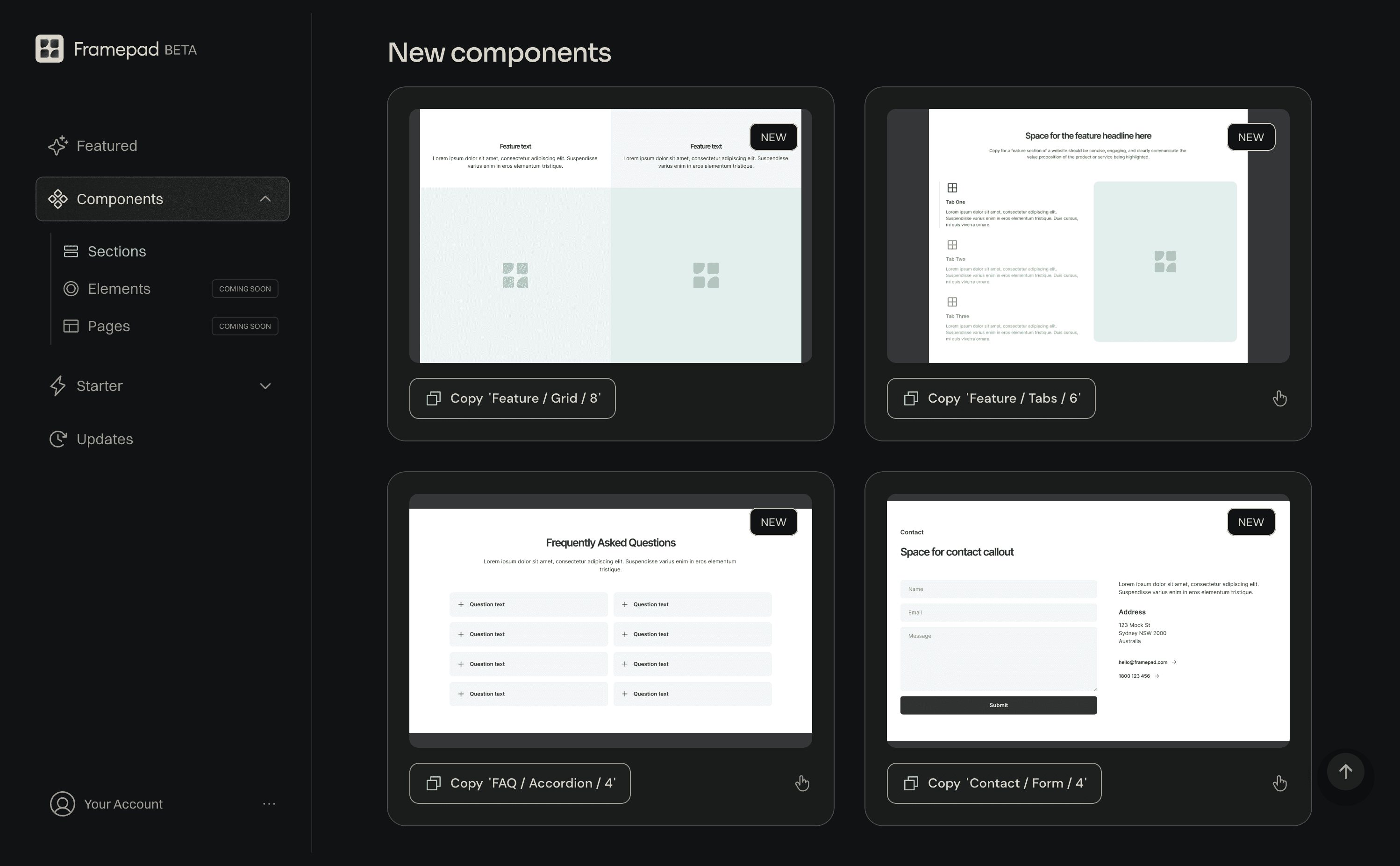Image resolution: width=1400 pixels, height=866 pixels.
Task: Collapse the Components section using its chevron
Action: click(x=264, y=199)
